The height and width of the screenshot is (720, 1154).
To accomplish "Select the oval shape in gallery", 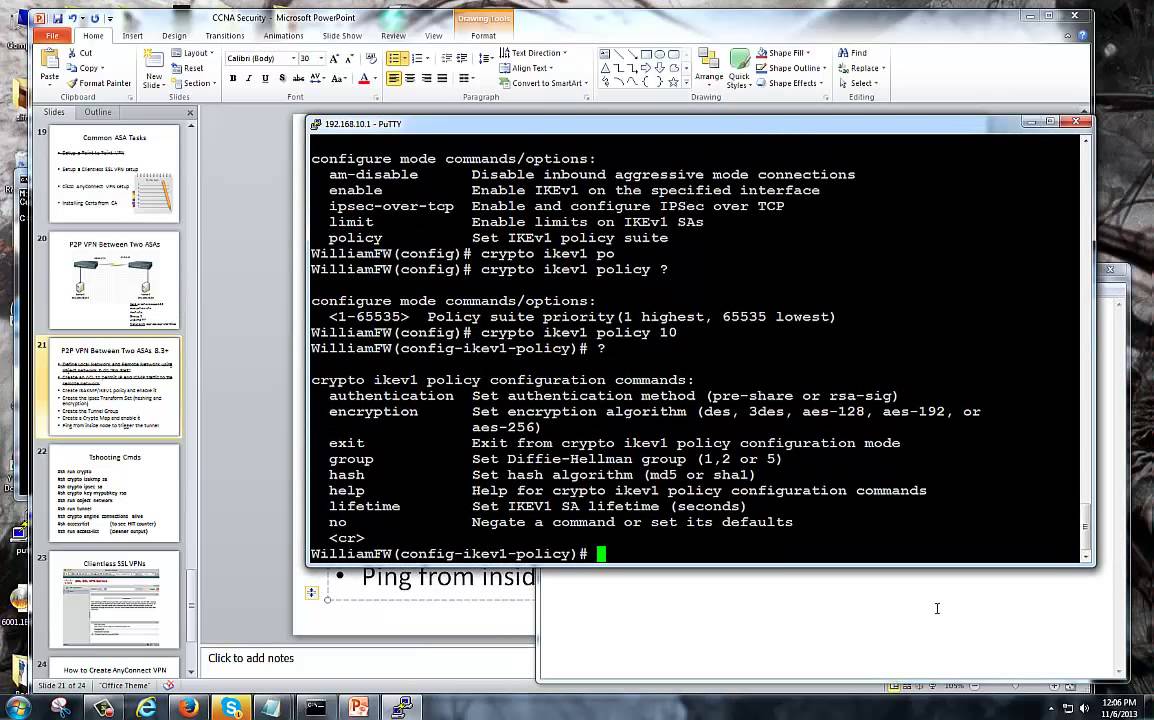I will (x=659, y=54).
